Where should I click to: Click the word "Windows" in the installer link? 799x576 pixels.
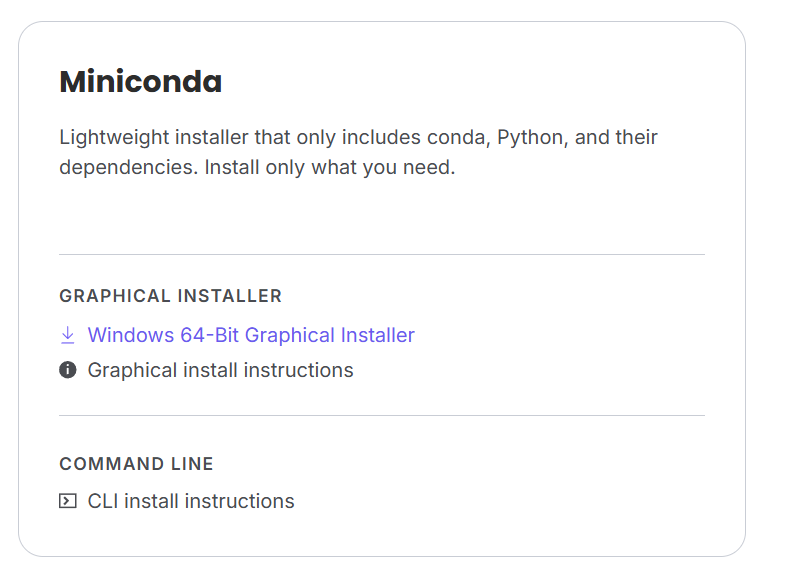(128, 336)
